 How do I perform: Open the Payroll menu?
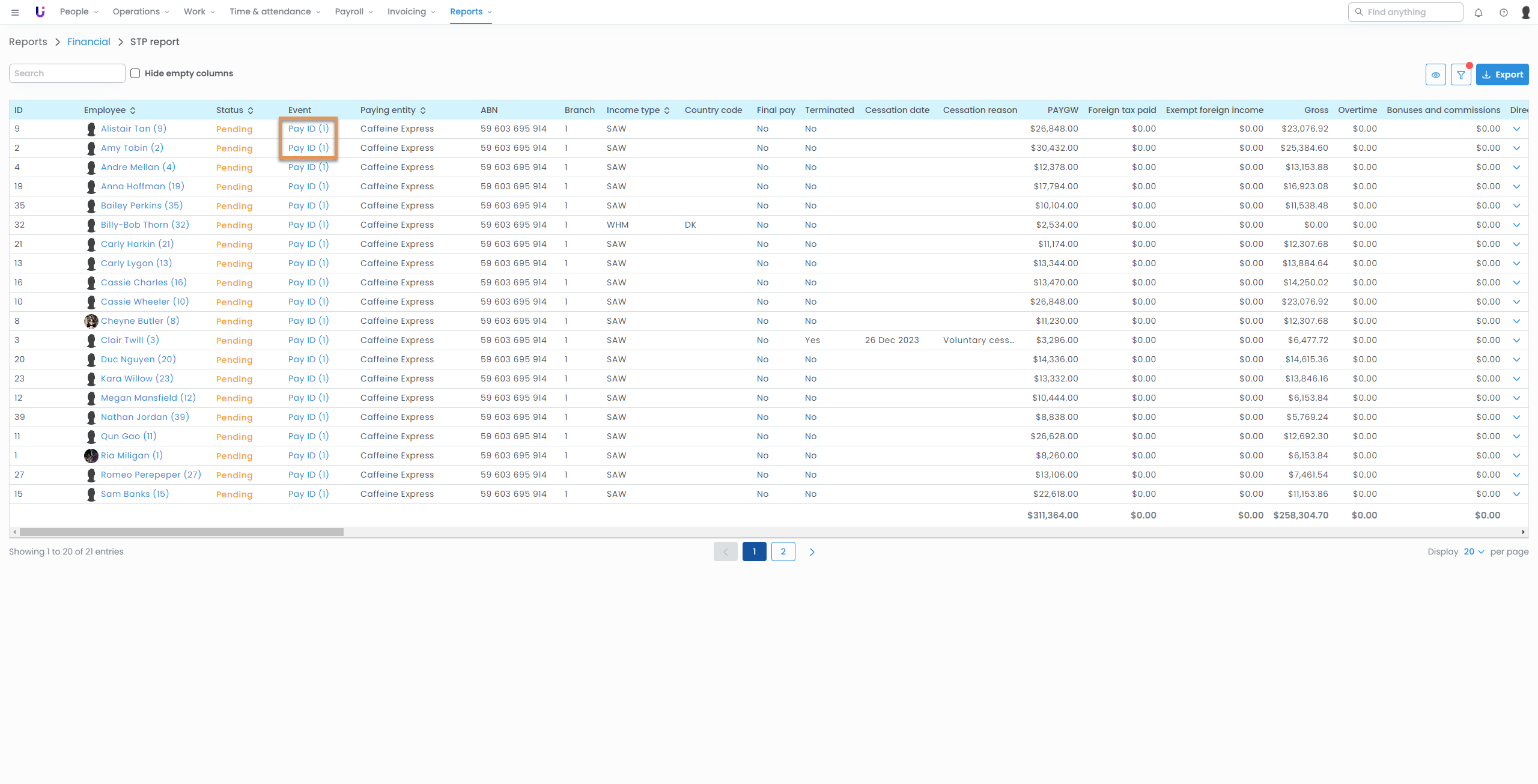(354, 11)
